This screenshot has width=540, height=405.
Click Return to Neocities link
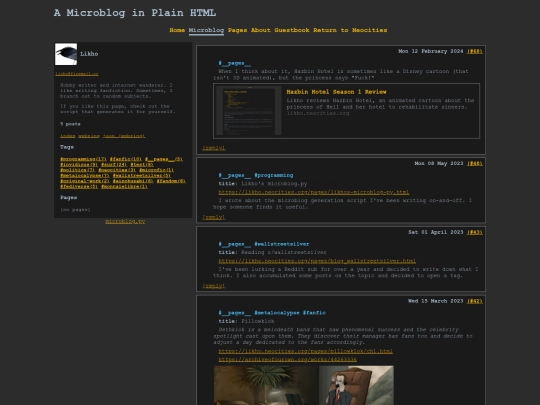pyautogui.click(x=350, y=30)
